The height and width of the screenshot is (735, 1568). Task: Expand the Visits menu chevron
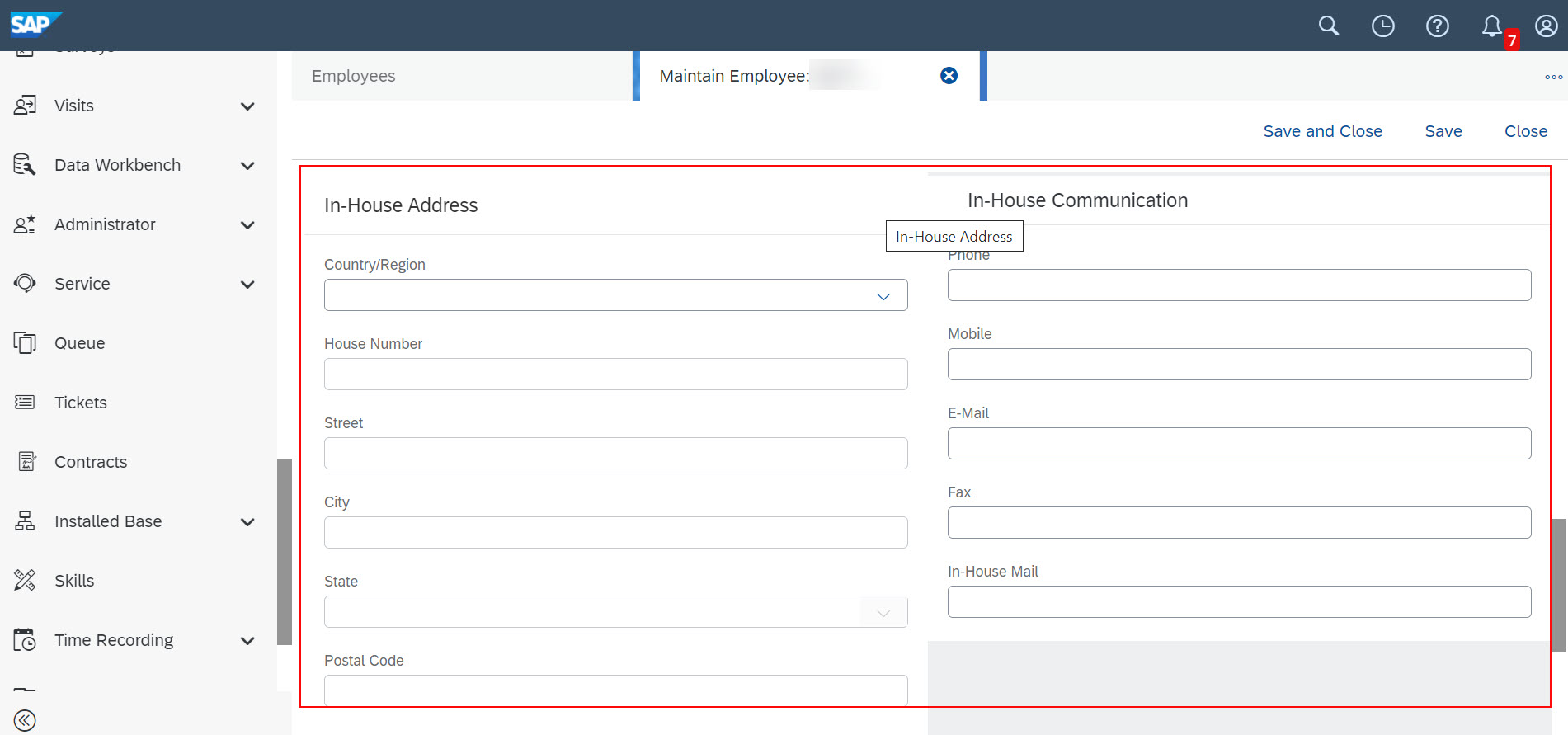pos(247,106)
